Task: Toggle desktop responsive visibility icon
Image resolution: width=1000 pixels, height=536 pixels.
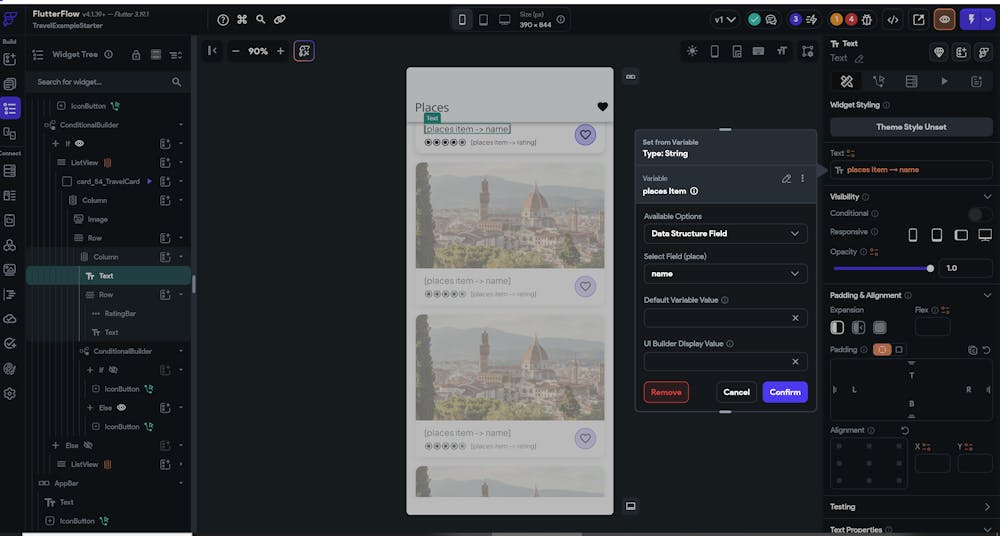Action: [x=985, y=235]
